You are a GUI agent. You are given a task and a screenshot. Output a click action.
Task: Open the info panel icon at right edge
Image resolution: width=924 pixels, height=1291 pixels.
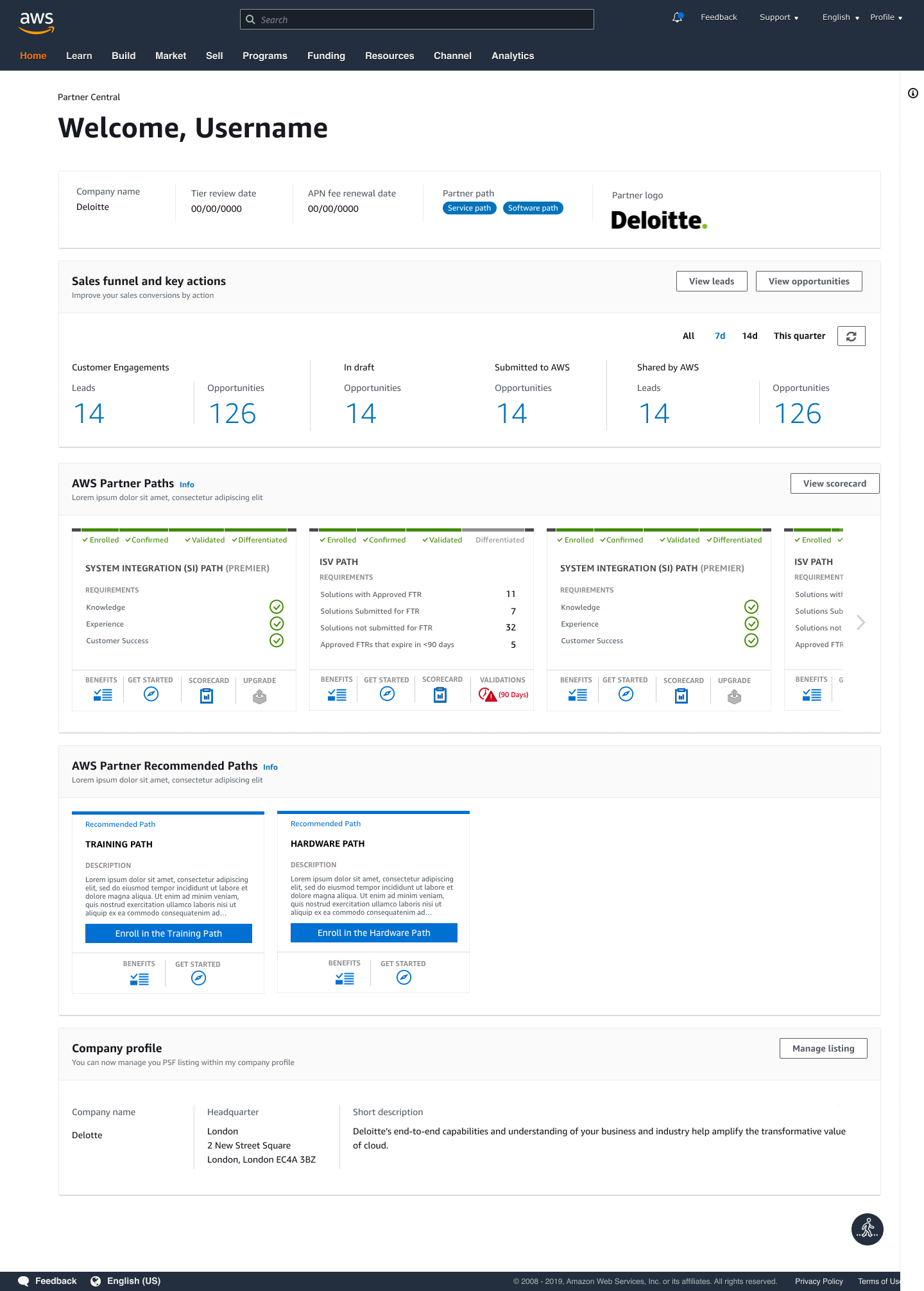(912, 93)
